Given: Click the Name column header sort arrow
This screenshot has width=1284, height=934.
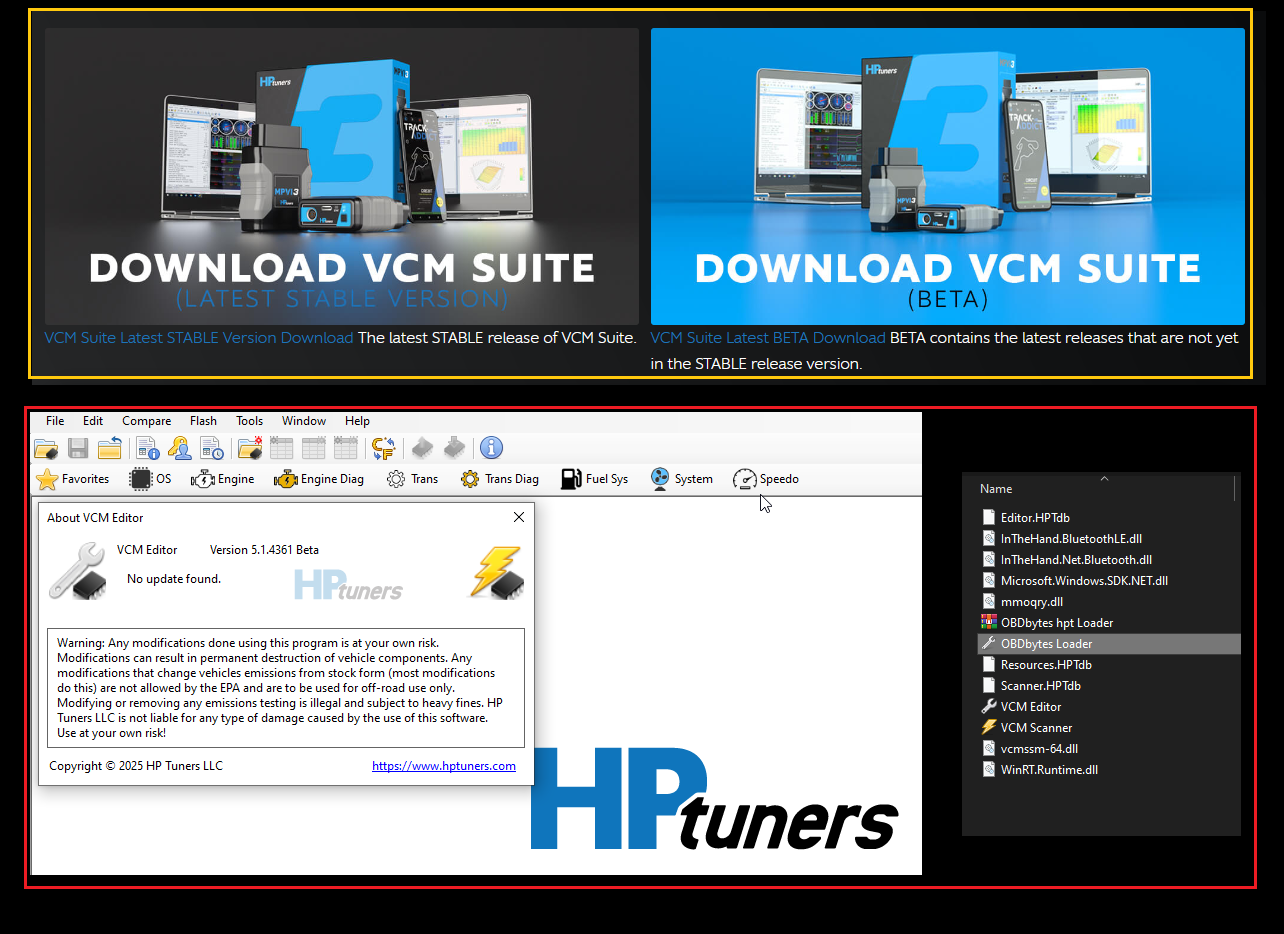Looking at the screenshot, I should click(x=1104, y=478).
